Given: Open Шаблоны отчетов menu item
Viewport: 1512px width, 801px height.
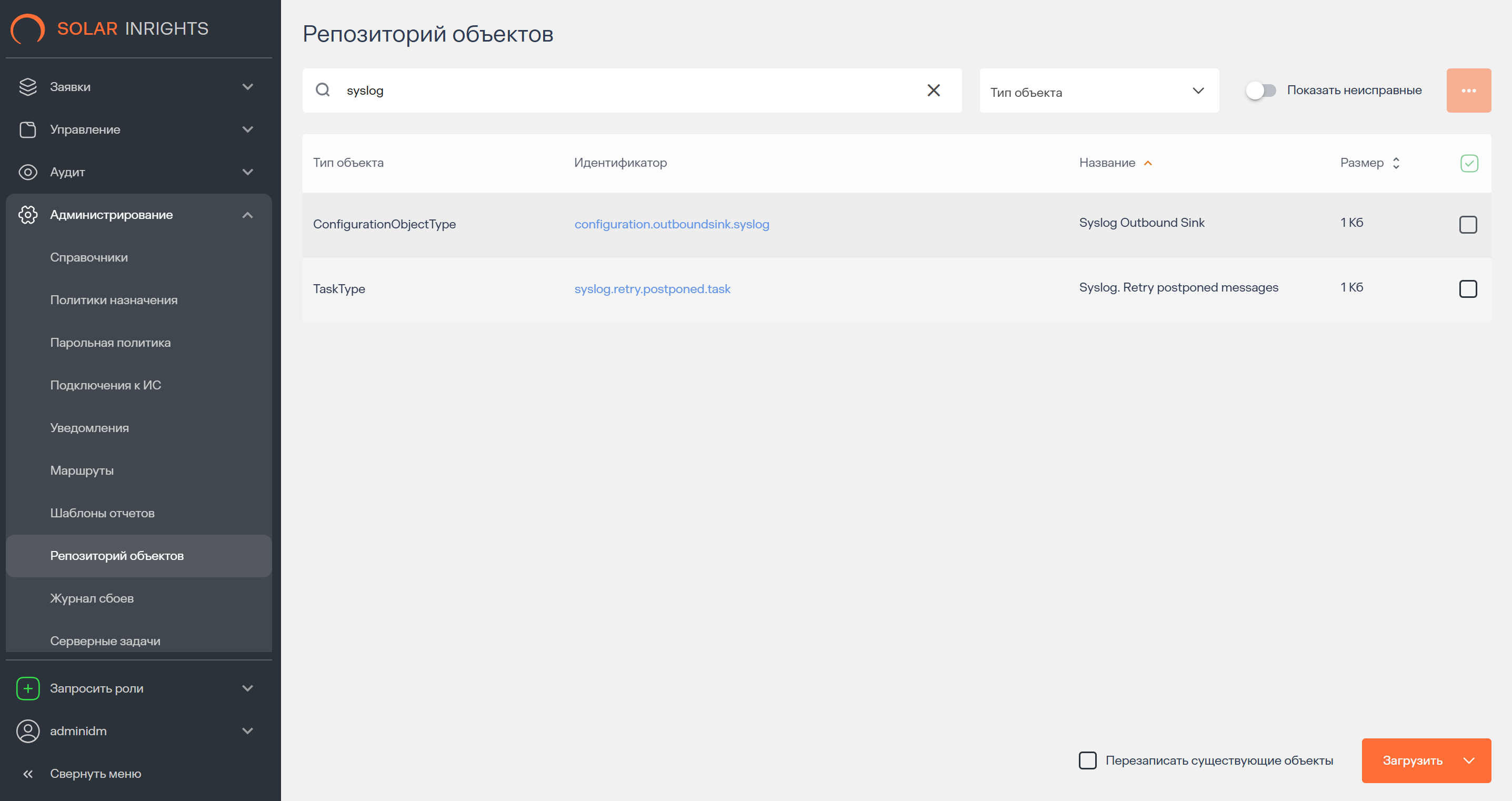Looking at the screenshot, I should (139, 514).
